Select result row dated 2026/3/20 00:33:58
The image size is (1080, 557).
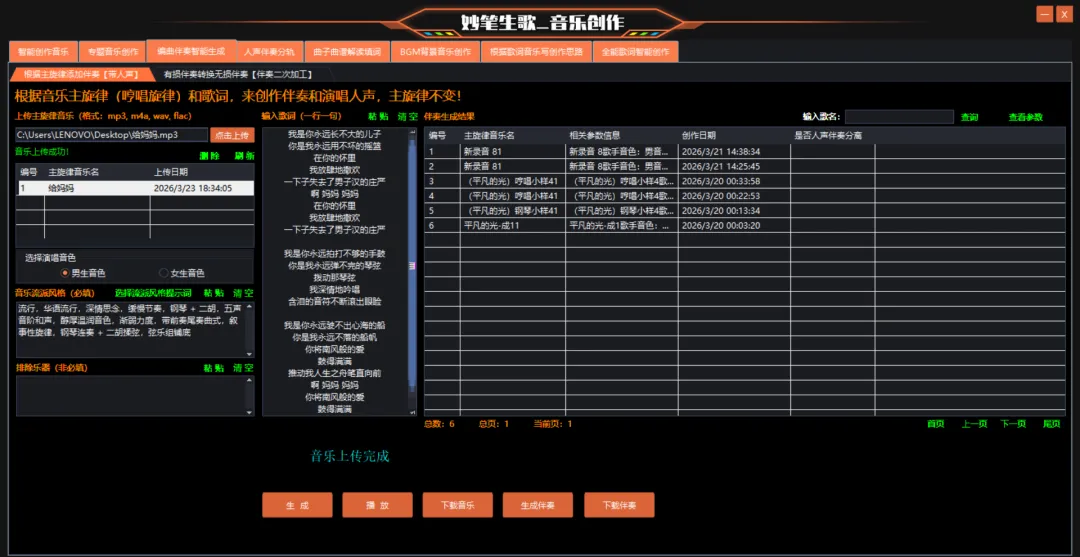click(745, 181)
